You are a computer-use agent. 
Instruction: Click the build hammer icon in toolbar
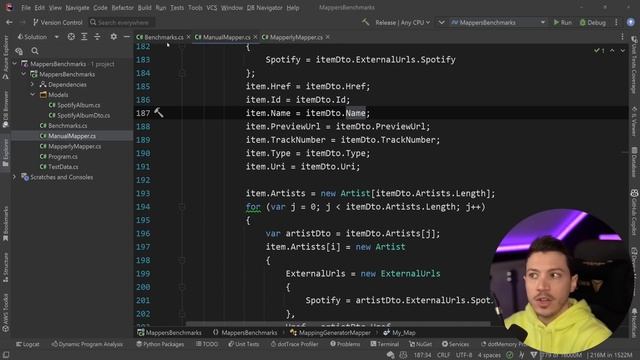click(x=365, y=22)
